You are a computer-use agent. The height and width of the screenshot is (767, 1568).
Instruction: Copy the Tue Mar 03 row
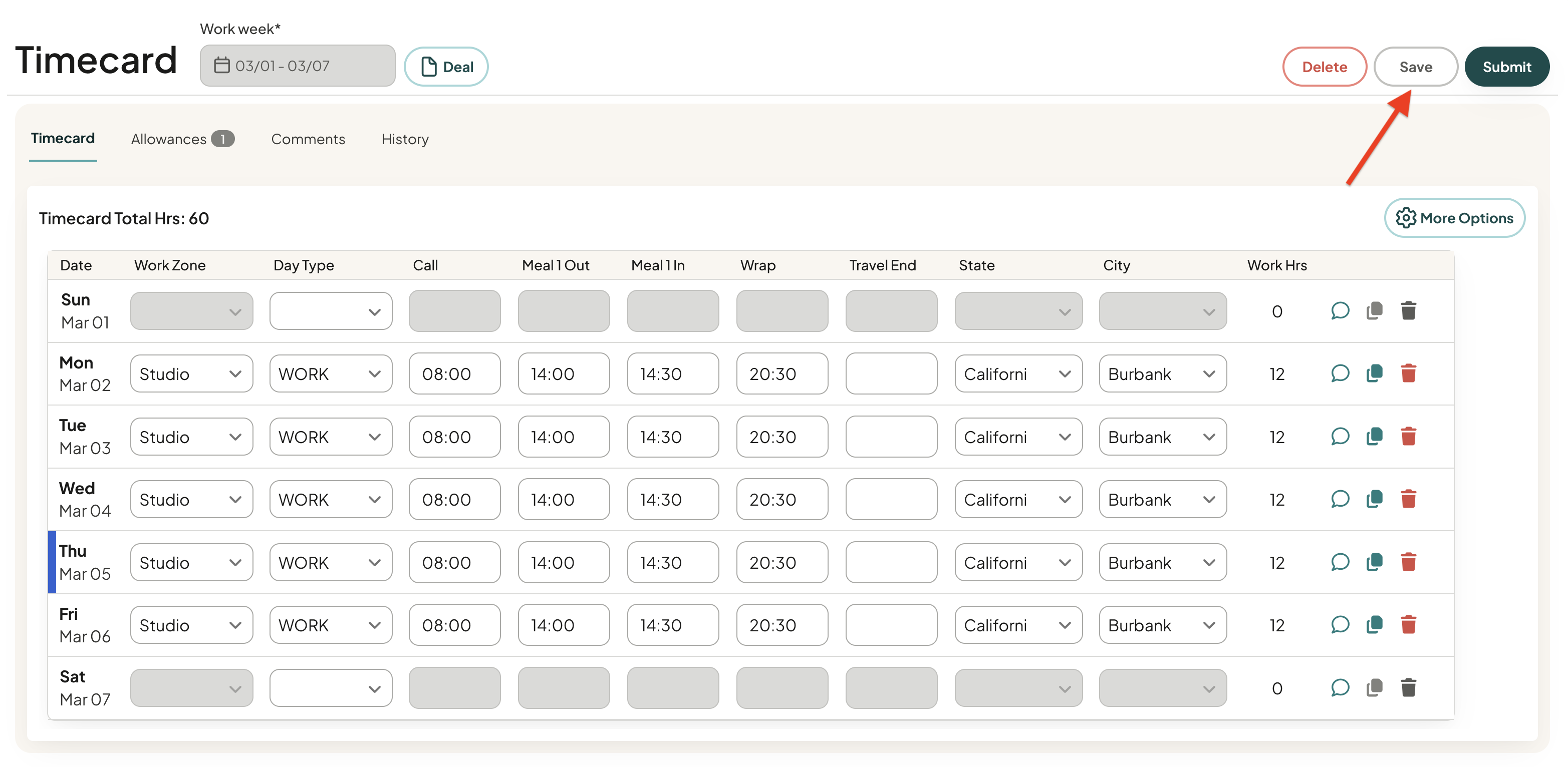[x=1375, y=437]
